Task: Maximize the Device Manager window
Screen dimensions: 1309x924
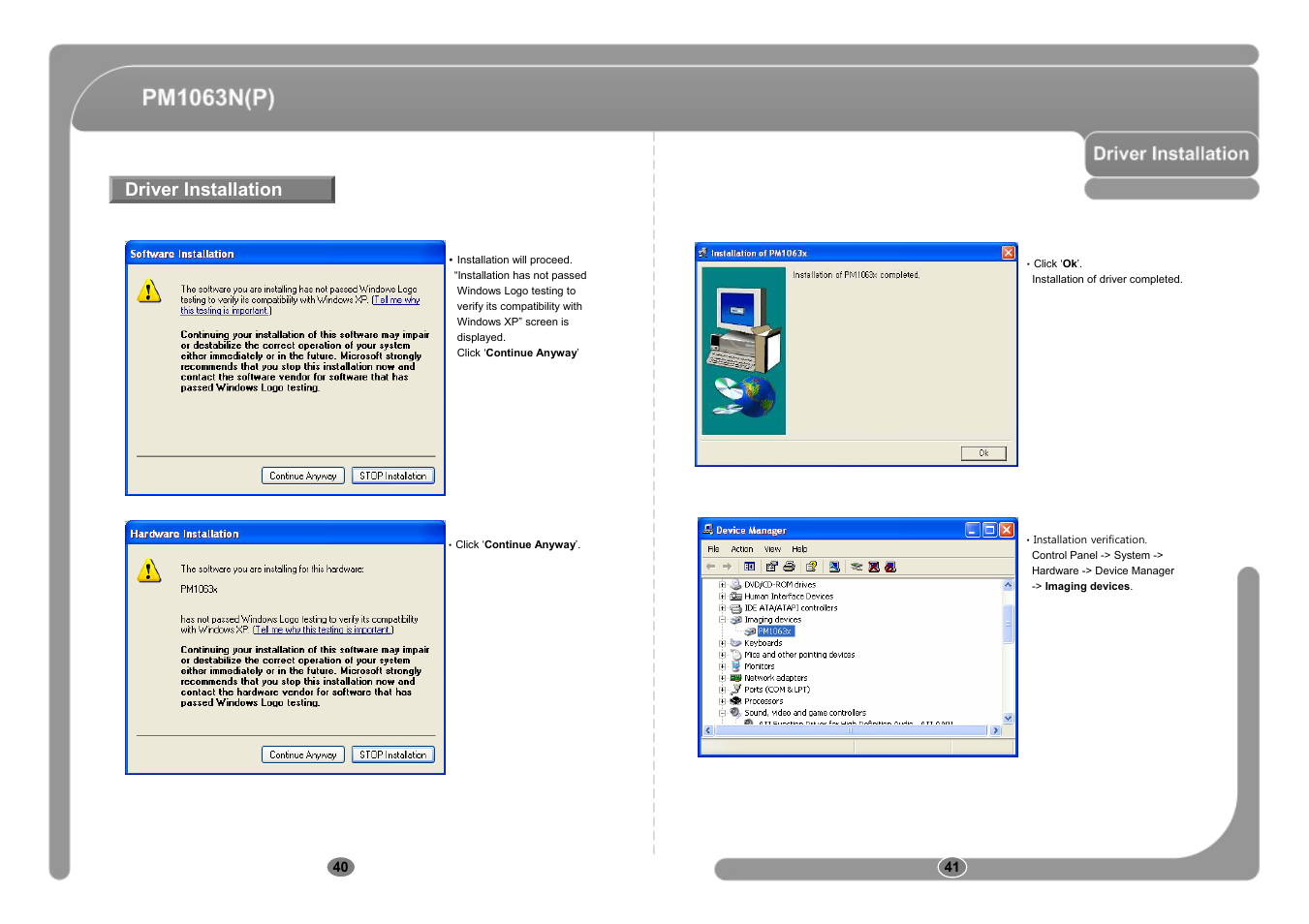Action: [x=989, y=530]
